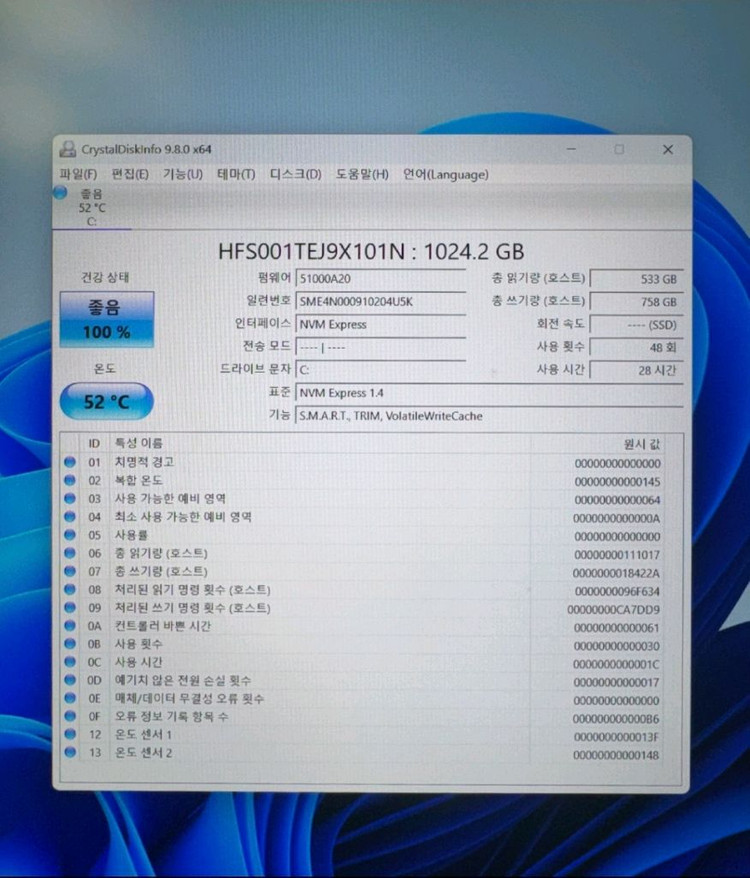Open the 기능(U) menu

pos(183,174)
